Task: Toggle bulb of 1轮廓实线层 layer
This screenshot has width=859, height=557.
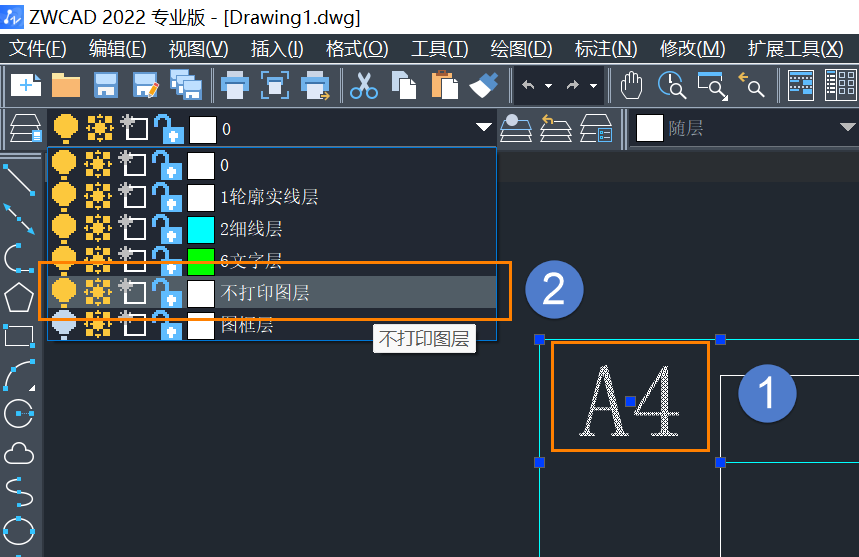Action: coord(64,197)
